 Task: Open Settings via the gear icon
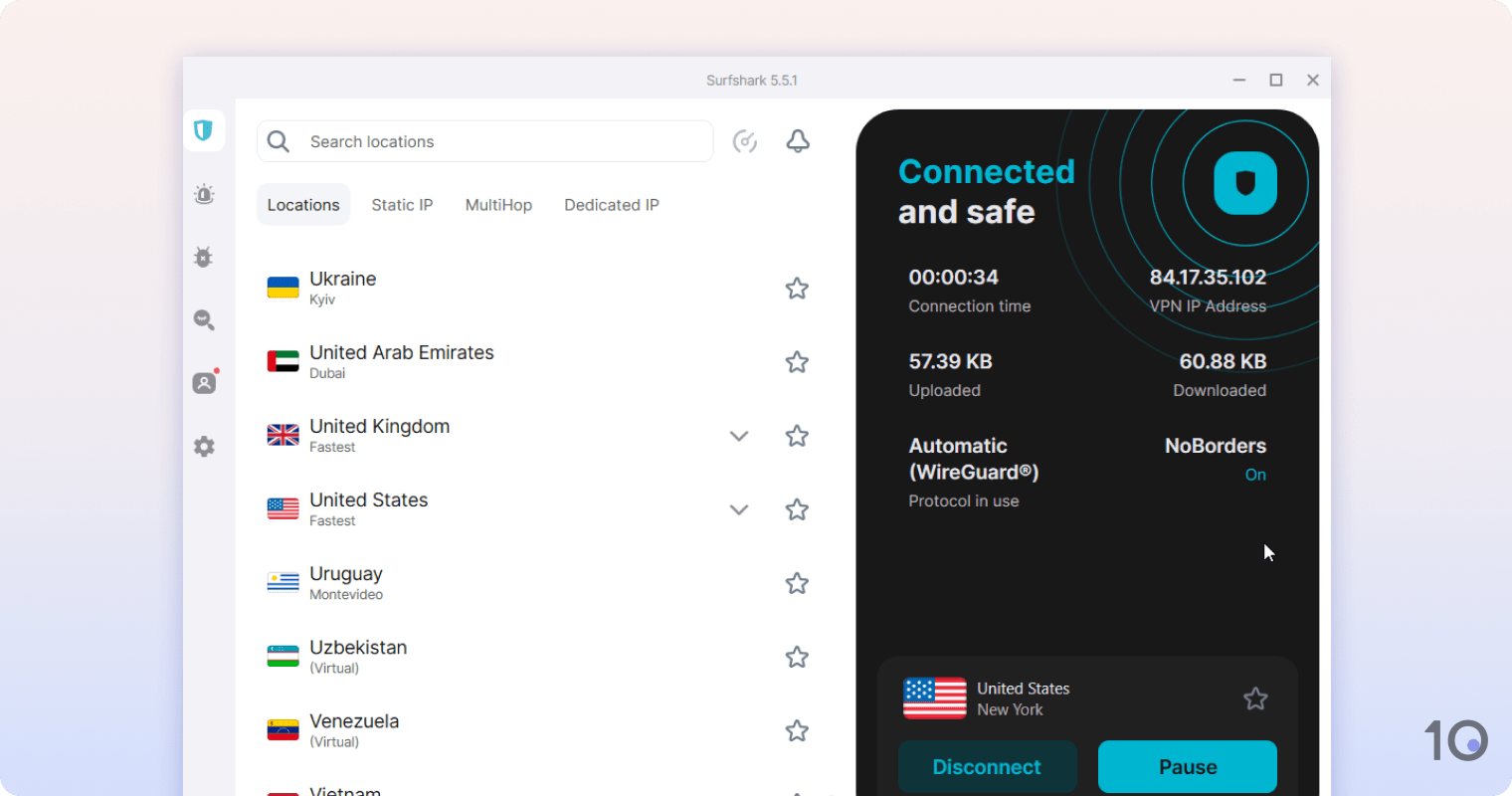(x=204, y=446)
